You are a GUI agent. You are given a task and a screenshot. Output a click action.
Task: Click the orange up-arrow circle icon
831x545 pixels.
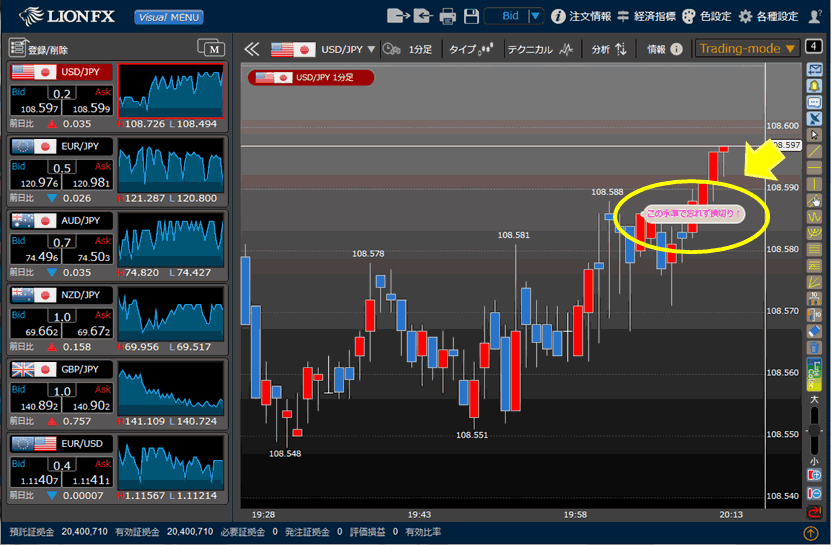(811, 532)
